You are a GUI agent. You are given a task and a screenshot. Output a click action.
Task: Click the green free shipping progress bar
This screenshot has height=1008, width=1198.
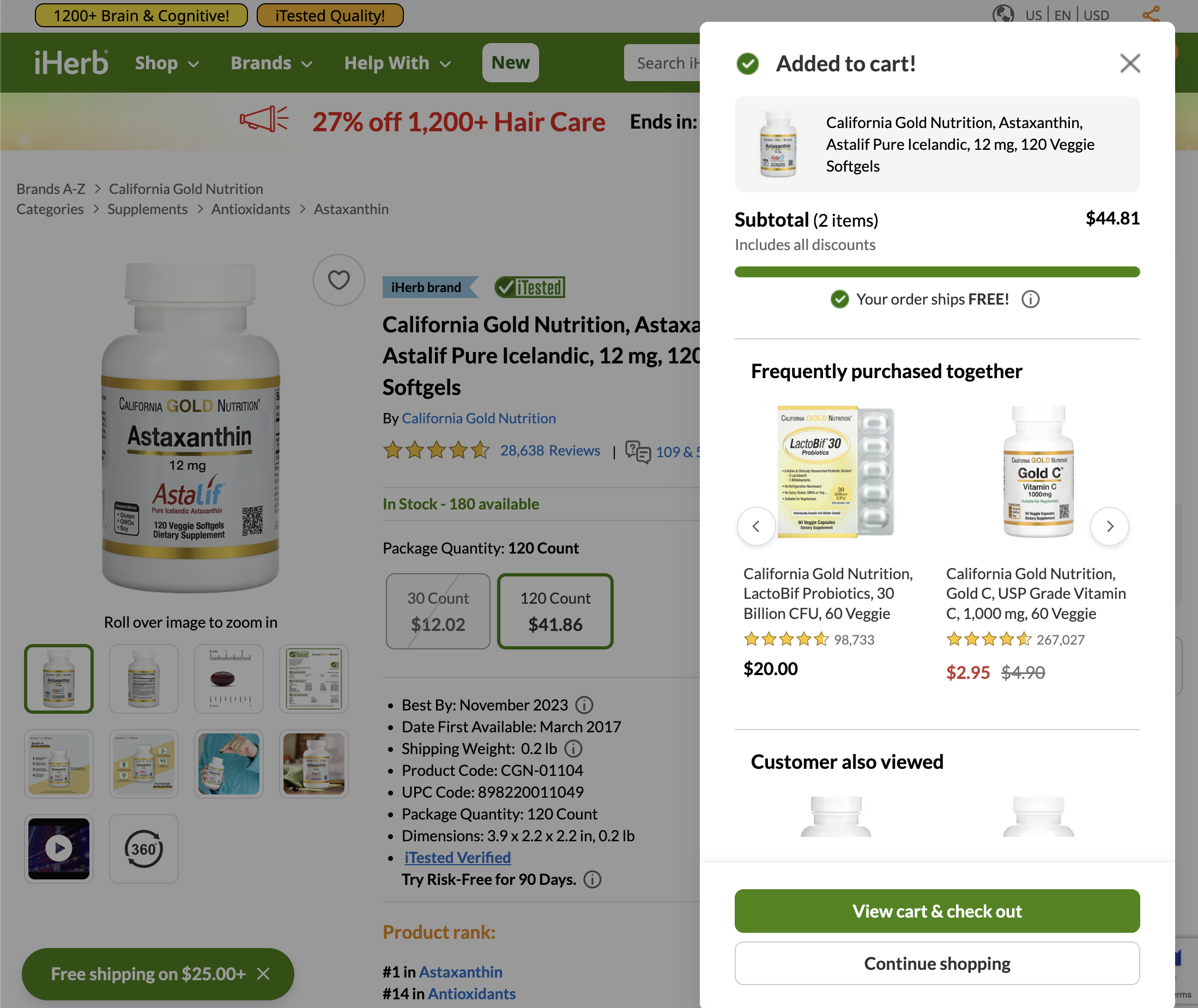pos(936,273)
